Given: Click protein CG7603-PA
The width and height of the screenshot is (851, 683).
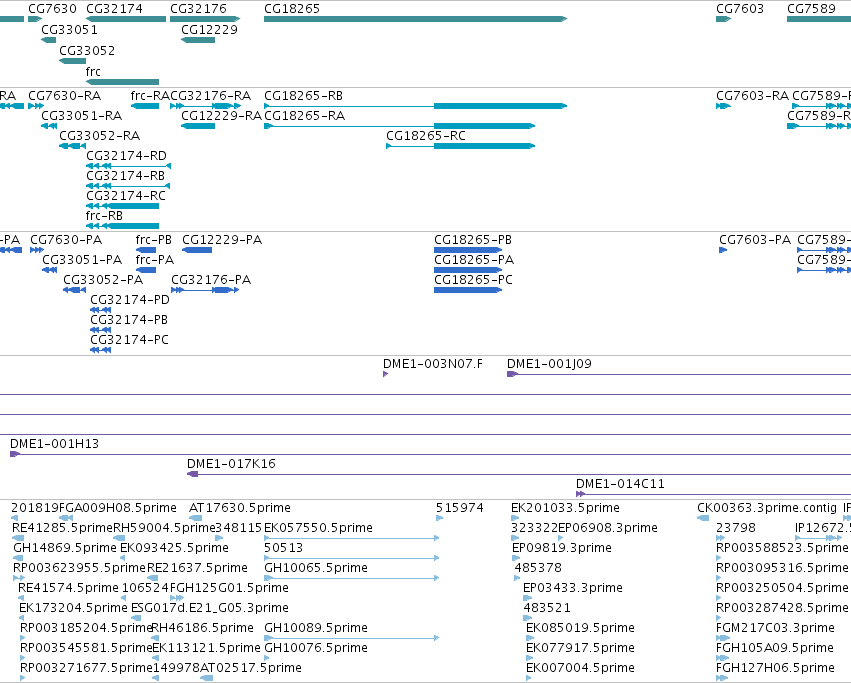Looking at the screenshot, I should tap(723, 250).
